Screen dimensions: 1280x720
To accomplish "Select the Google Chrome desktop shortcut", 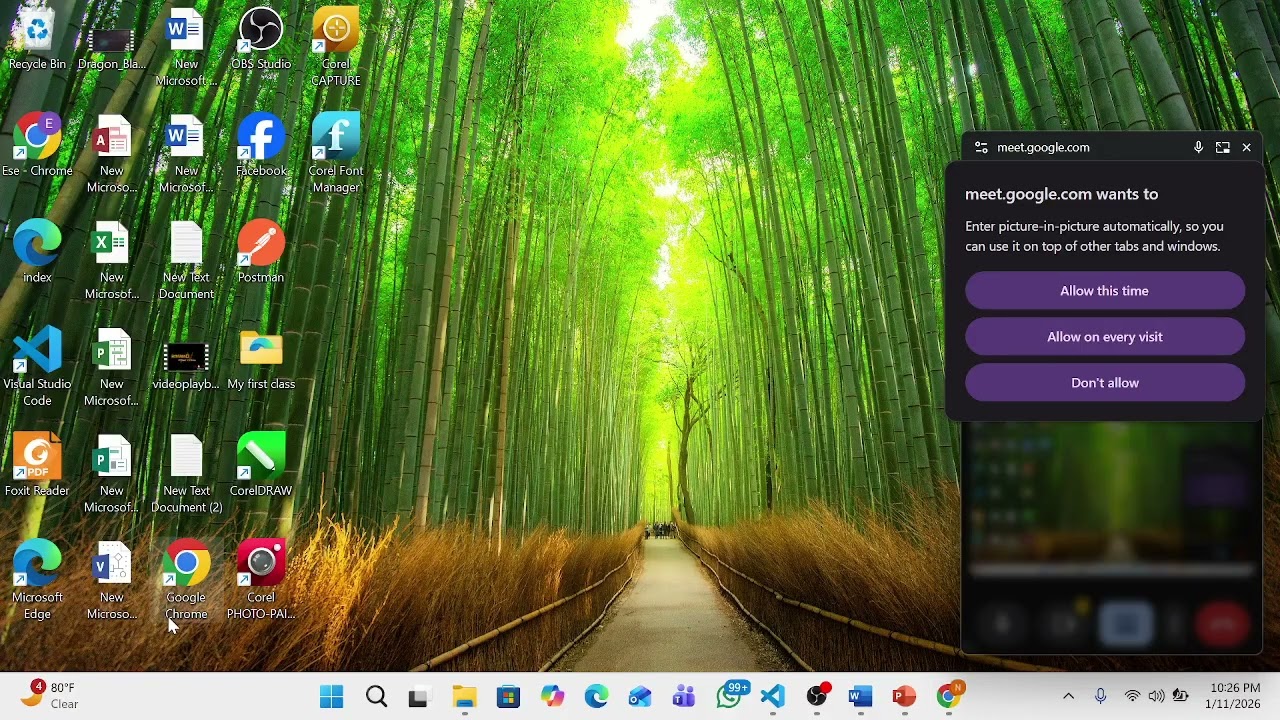I will point(186,581).
